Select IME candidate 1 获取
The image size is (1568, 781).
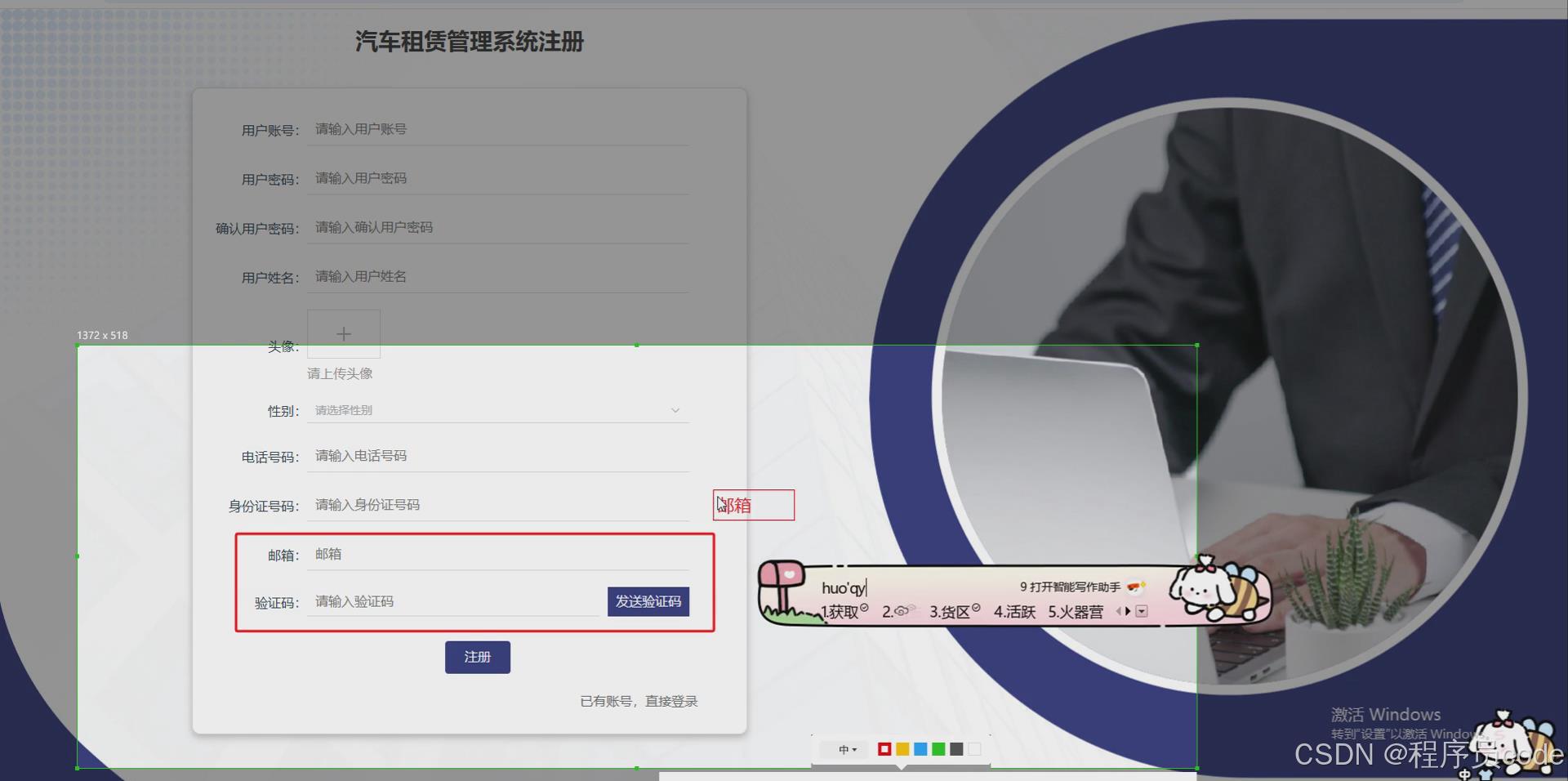point(844,611)
